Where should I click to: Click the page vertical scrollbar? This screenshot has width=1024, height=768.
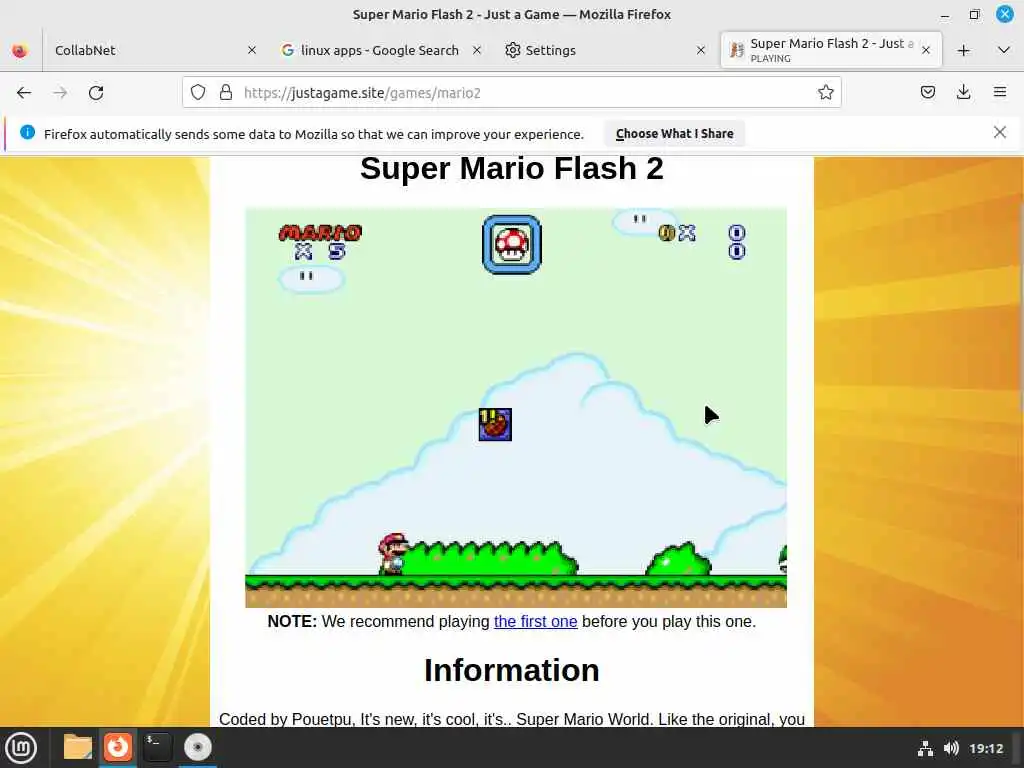coord(1020,307)
